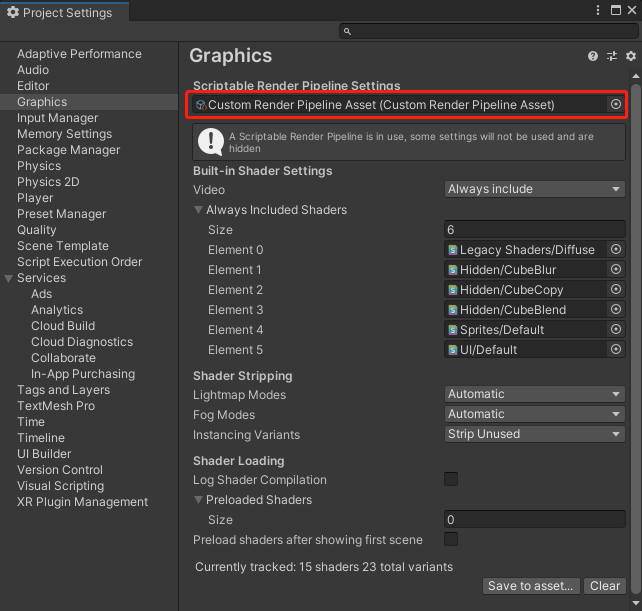This screenshot has width=642, height=611.
Task: Click the Sprites/Default shader icon
Action: [x=452, y=330]
